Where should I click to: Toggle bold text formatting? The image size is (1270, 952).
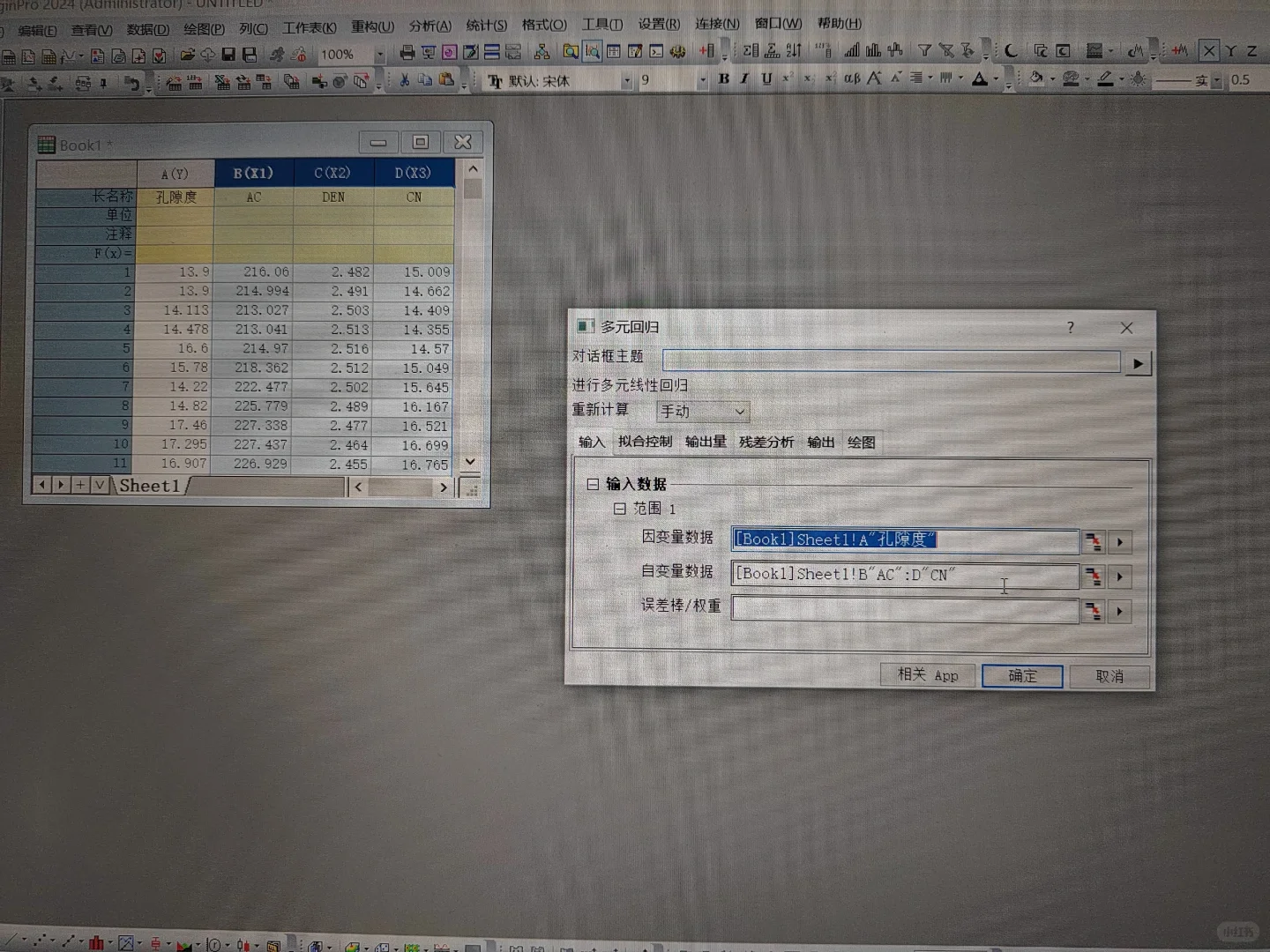723,79
